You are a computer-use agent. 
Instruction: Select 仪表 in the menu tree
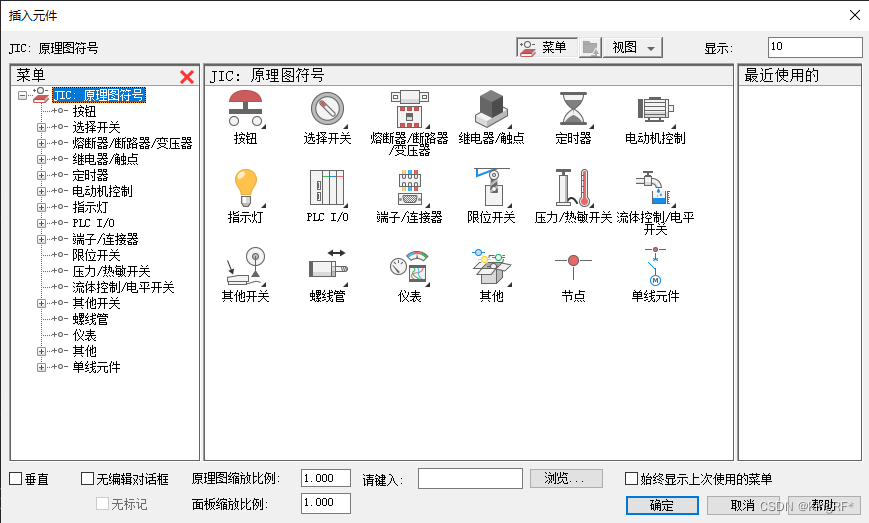(x=84, y=336)
